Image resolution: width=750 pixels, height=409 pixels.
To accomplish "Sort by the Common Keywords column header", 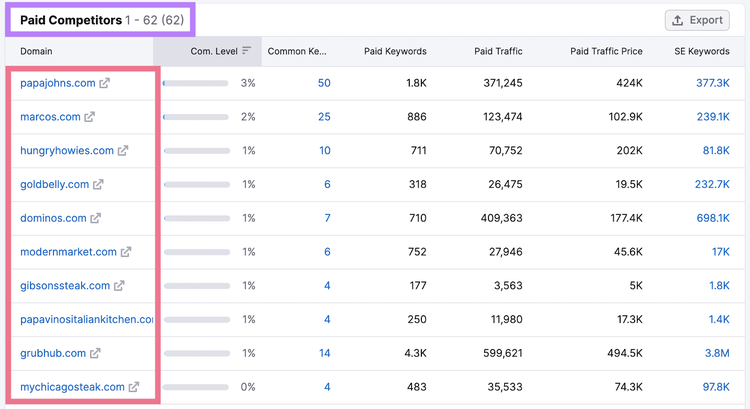I will point(297,51).
